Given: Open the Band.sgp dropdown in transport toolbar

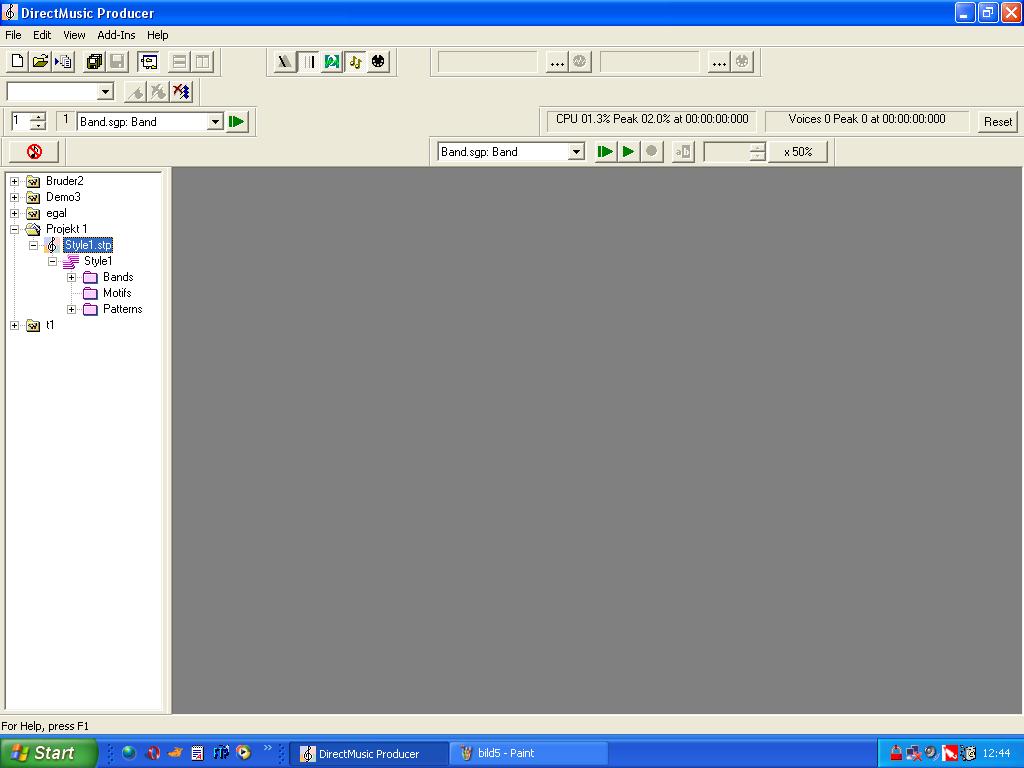Looking at the screenshot, I should coord(576,152).
